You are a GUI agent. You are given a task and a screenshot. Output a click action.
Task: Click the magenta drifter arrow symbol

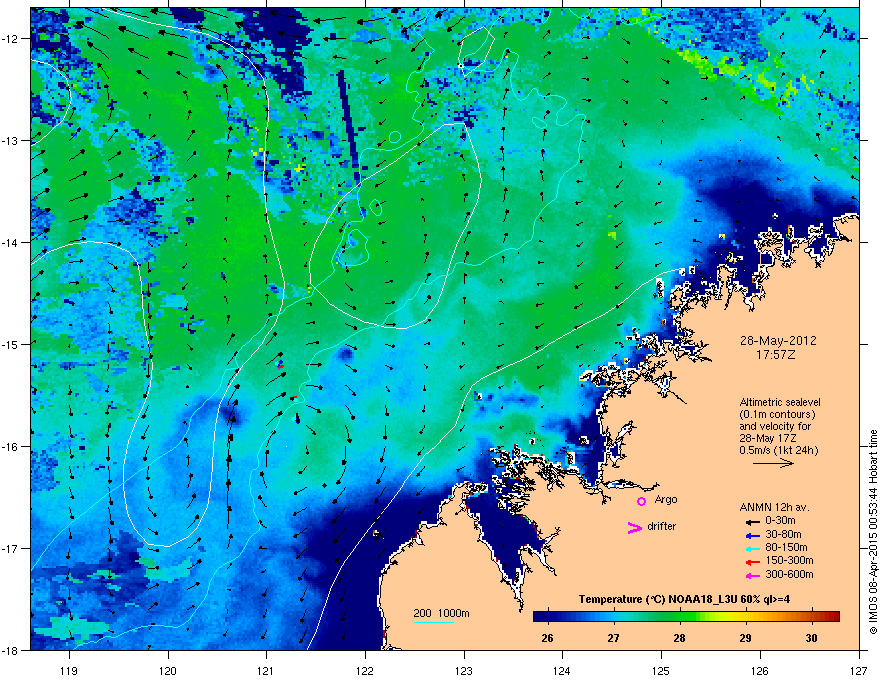[635, 527]
